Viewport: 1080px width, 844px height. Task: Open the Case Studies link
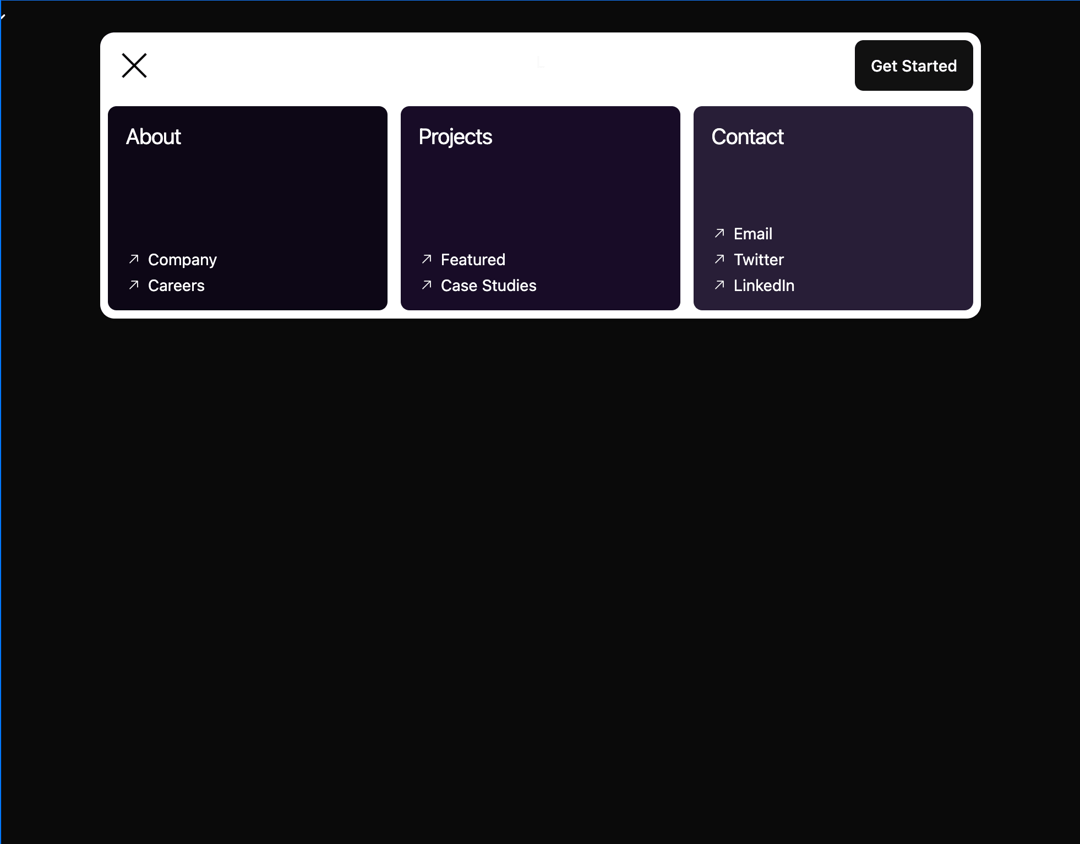coord(478,285)
